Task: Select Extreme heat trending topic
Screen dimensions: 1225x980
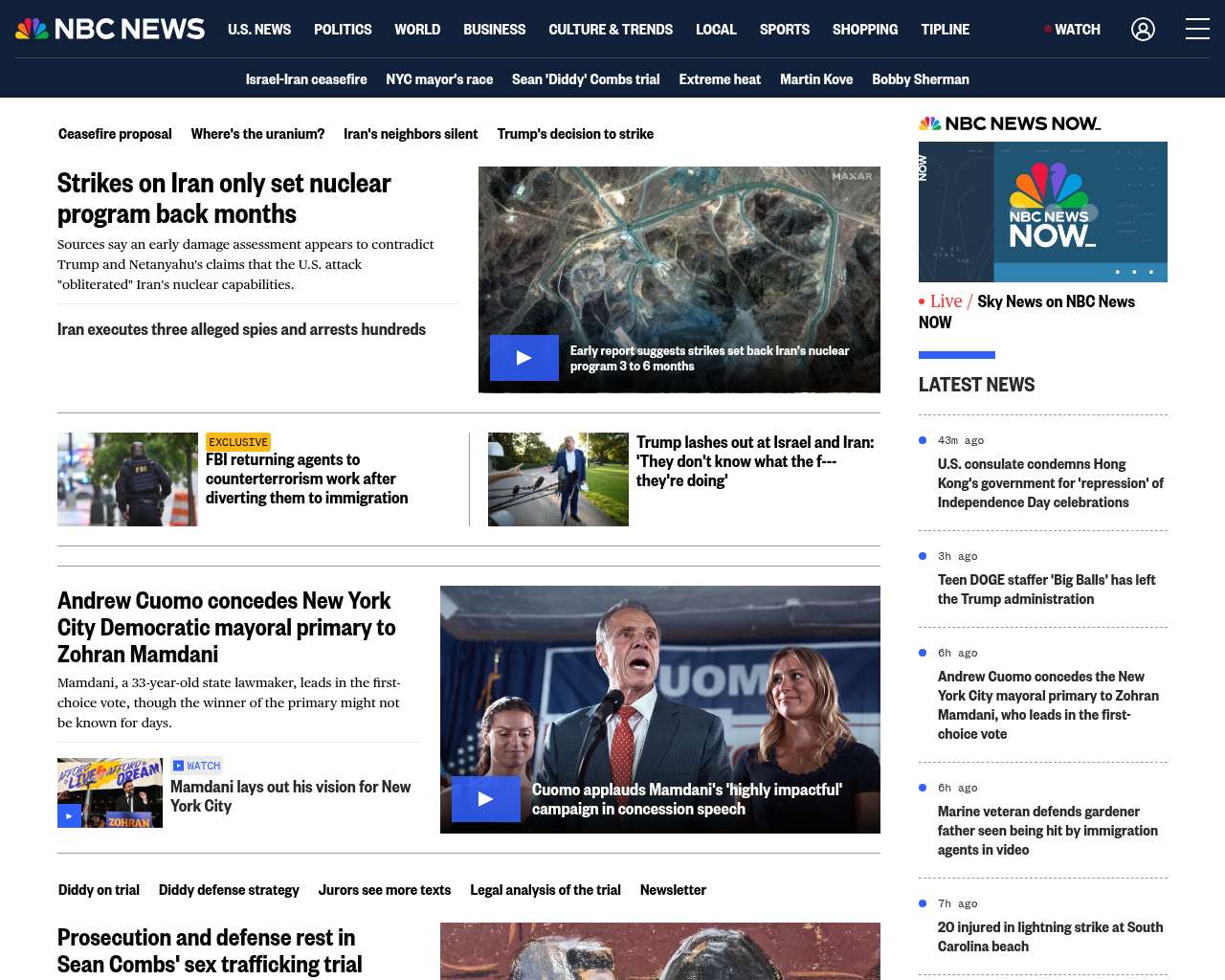Action: pos(720,79)
